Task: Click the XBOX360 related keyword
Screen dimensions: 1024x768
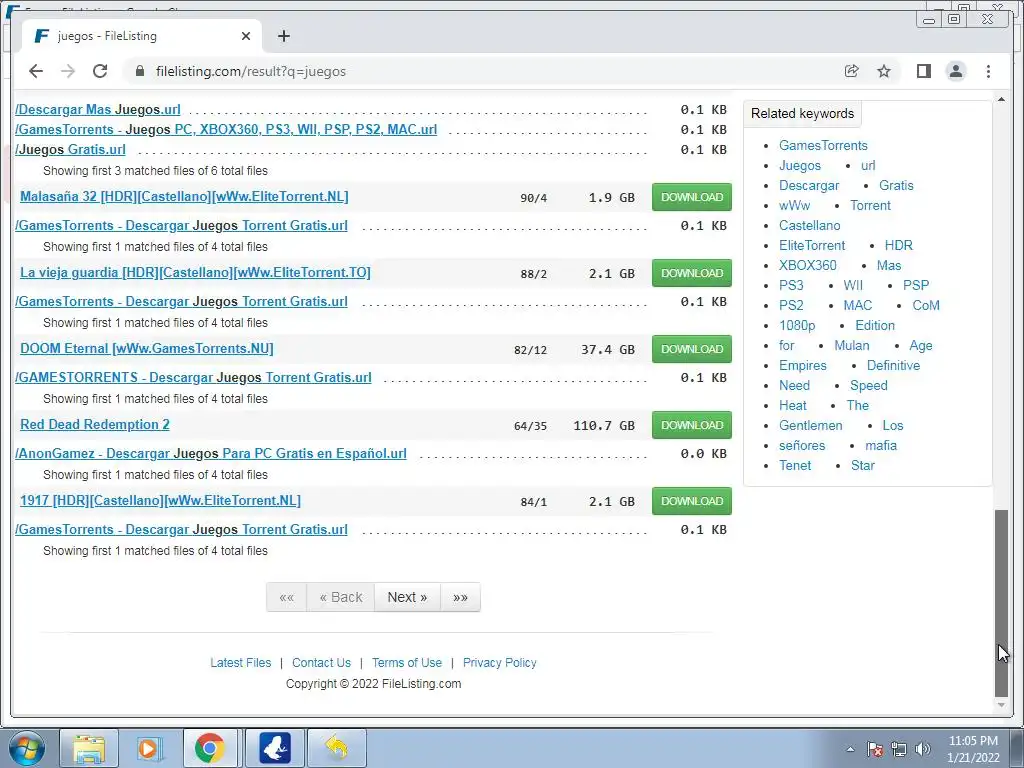Action: 807,266
